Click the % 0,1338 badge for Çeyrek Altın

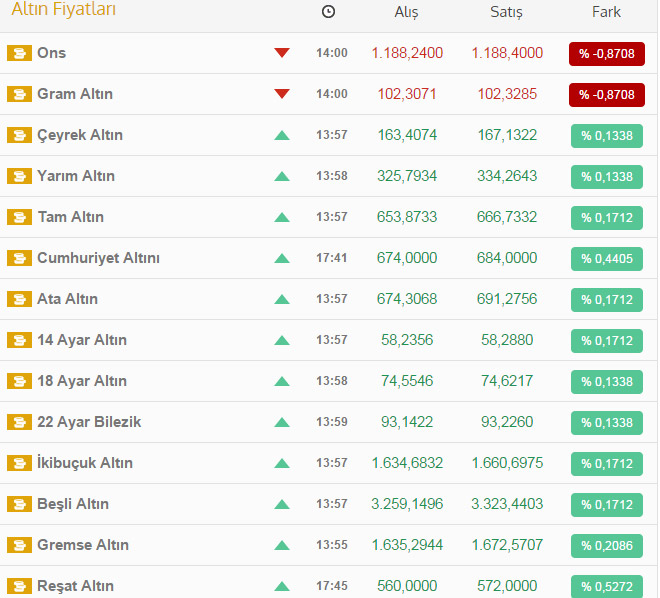607,136
